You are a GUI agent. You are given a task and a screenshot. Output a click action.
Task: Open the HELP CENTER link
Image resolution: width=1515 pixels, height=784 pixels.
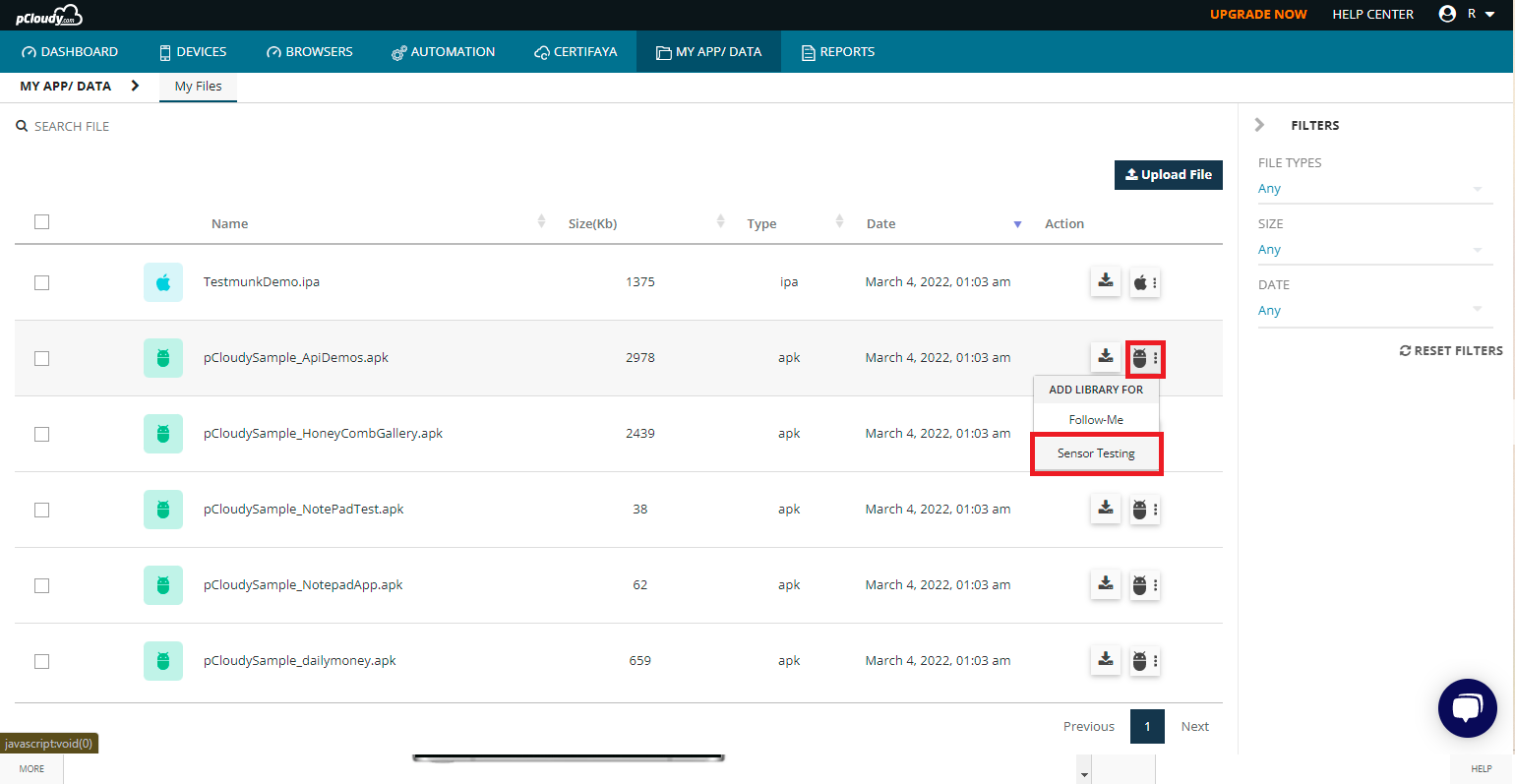(x=1372, y=14)
